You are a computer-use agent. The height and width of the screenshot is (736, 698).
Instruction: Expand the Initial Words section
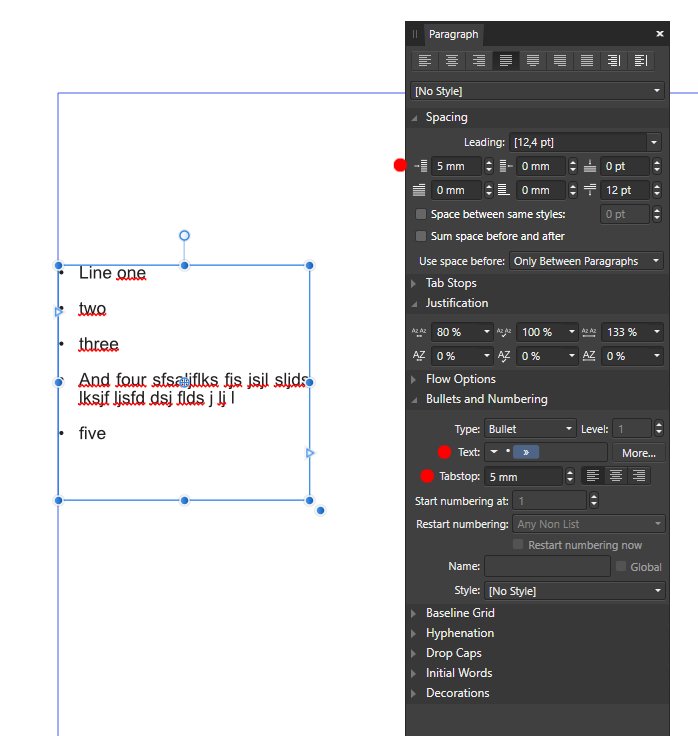(414, 674)
